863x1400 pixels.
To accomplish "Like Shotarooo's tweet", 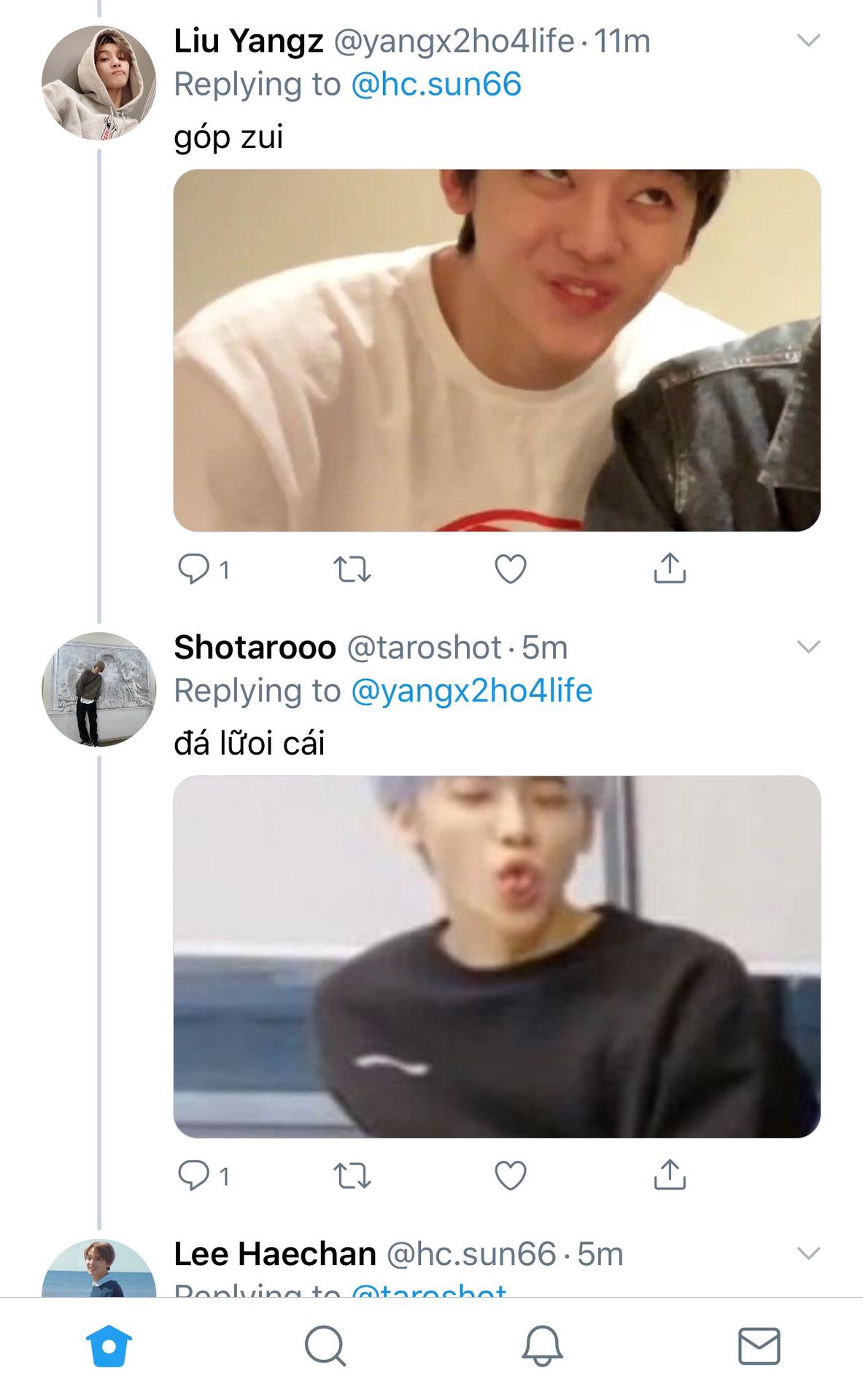I will pyautogui.click(x=511, y=1175).
